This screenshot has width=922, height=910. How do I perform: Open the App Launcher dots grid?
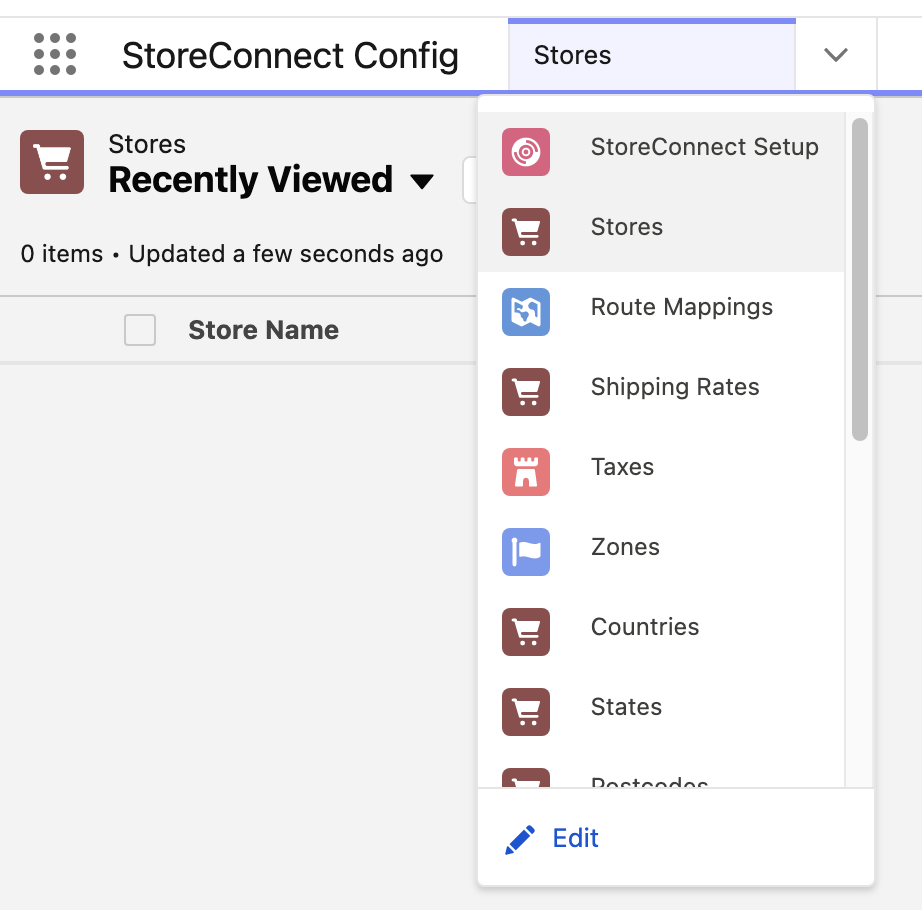55,54
